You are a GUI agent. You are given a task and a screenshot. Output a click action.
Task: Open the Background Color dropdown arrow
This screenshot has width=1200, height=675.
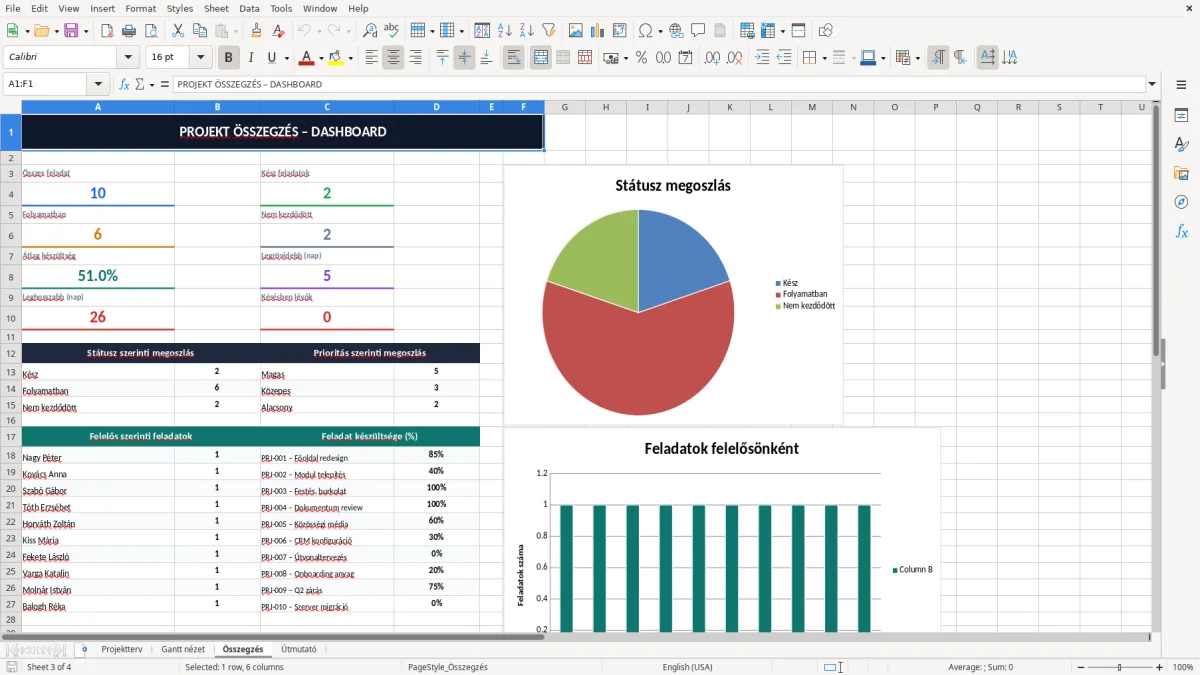click(x=350, y=58)
